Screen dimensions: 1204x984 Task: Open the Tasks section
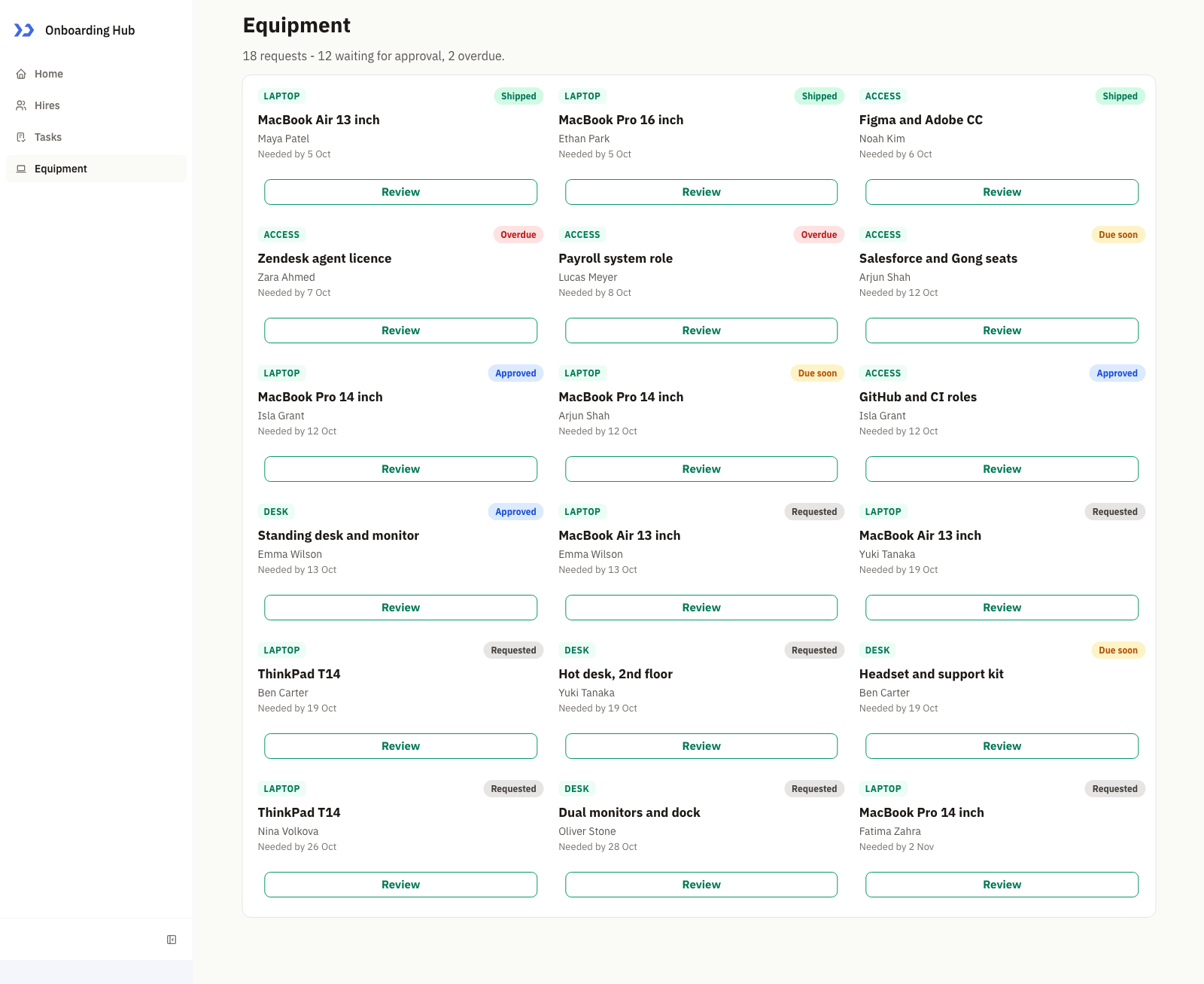96,137
